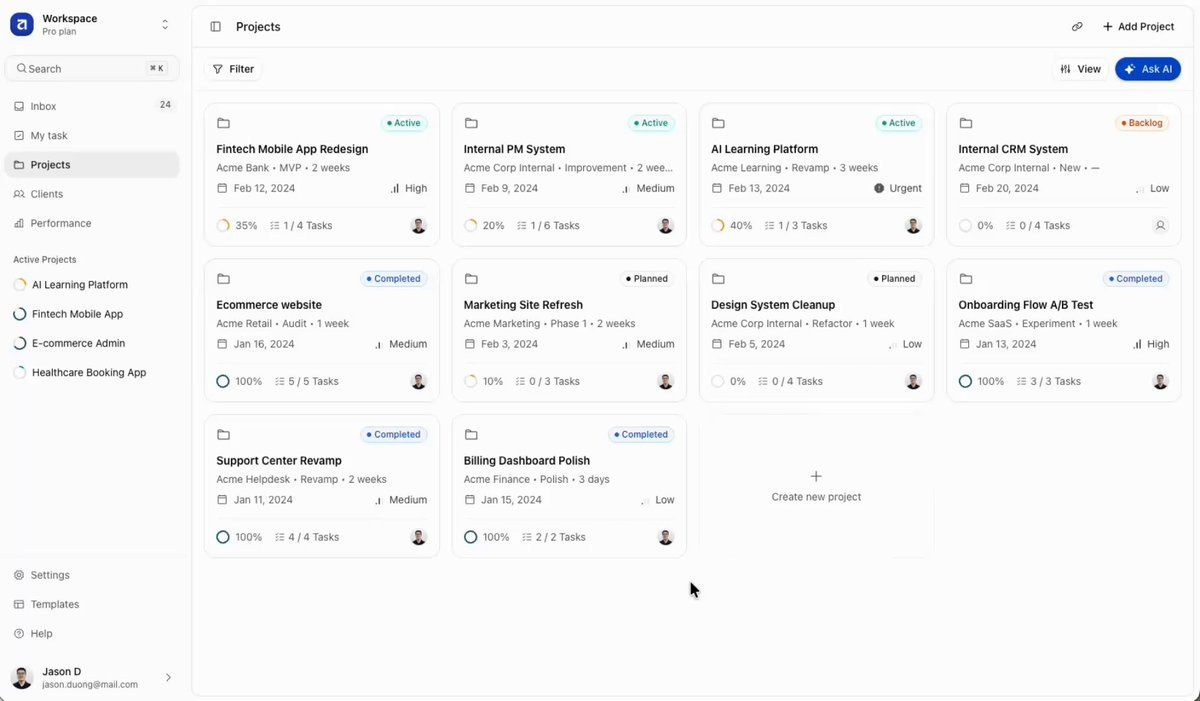Click the folder icon on Fintech Mobile App Redesign

[223, 123]
